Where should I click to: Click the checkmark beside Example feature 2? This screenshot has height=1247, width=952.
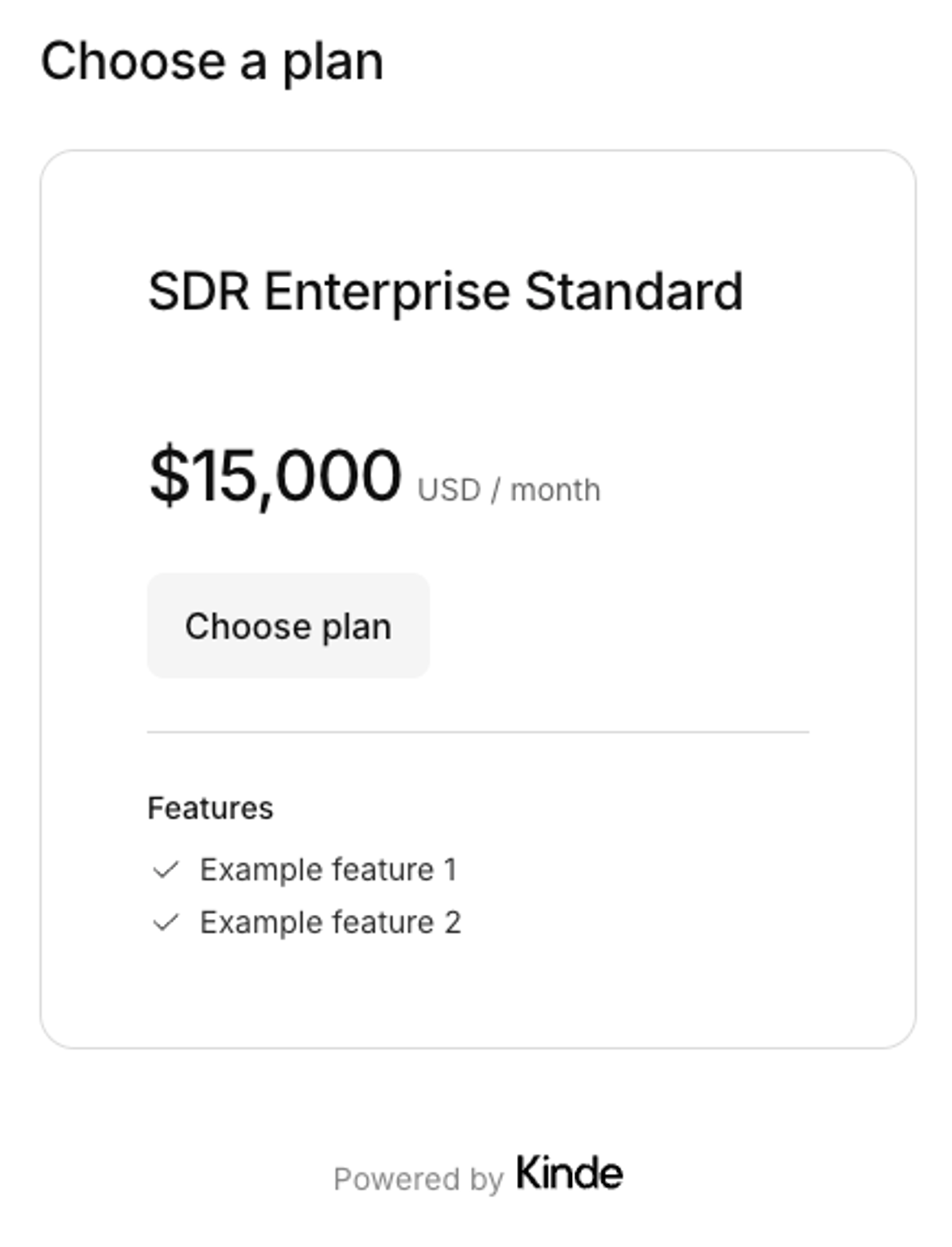coord(167,922)
